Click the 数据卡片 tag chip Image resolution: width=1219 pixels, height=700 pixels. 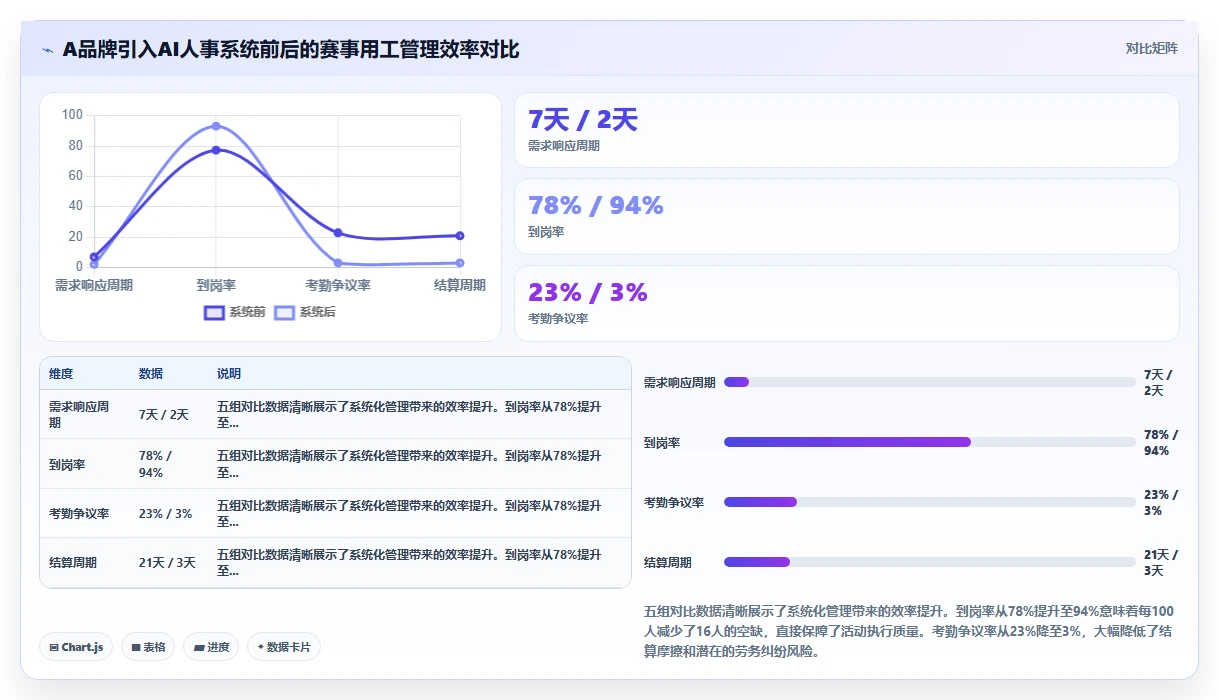tap(284, 647)
